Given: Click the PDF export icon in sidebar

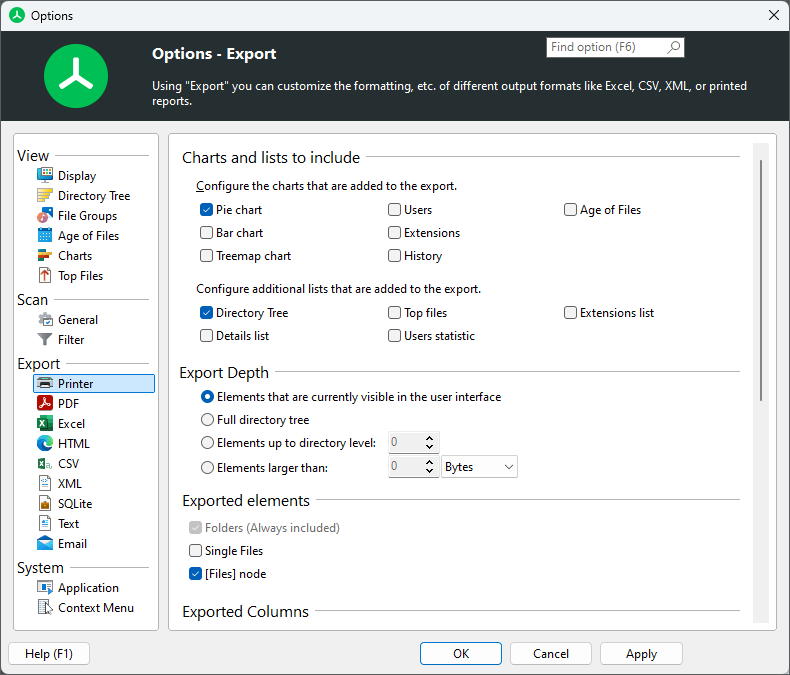Looking at the screenshot, I should (45, 404).
